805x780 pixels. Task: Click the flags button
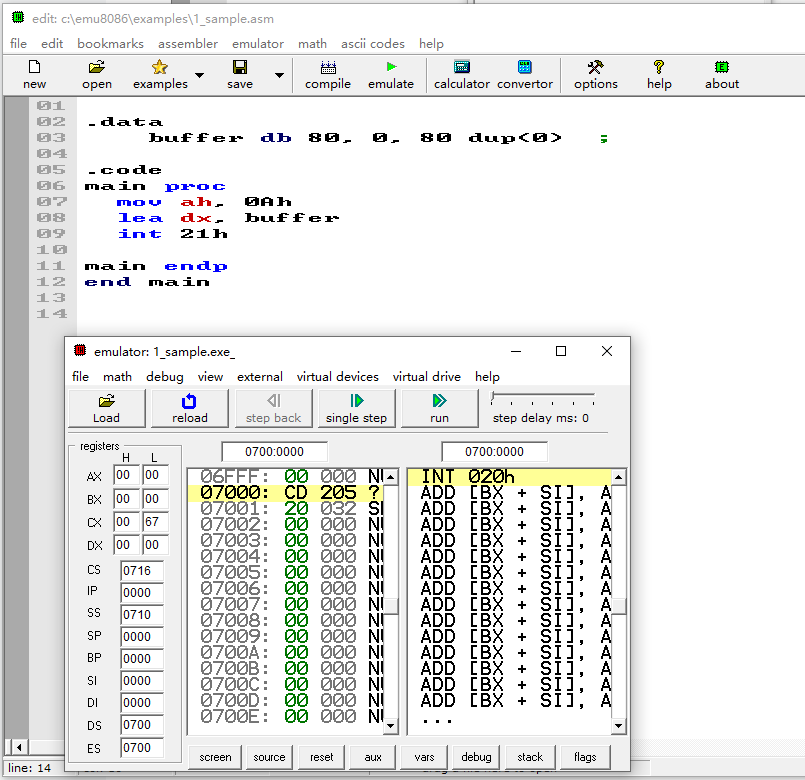coord(585,757)
